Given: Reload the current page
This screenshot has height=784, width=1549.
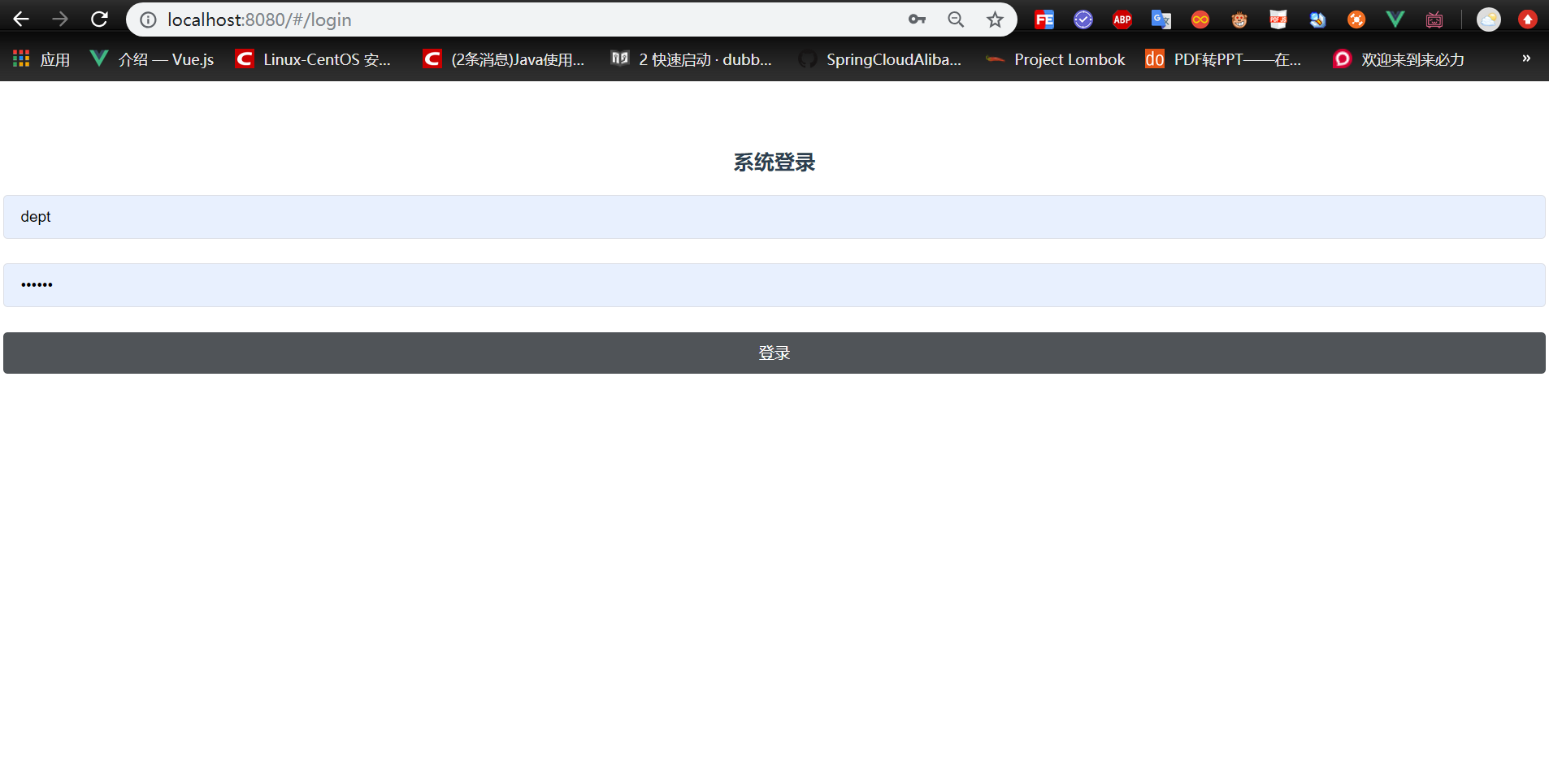Looking at the screenshot, I should (x=99, y=19).
